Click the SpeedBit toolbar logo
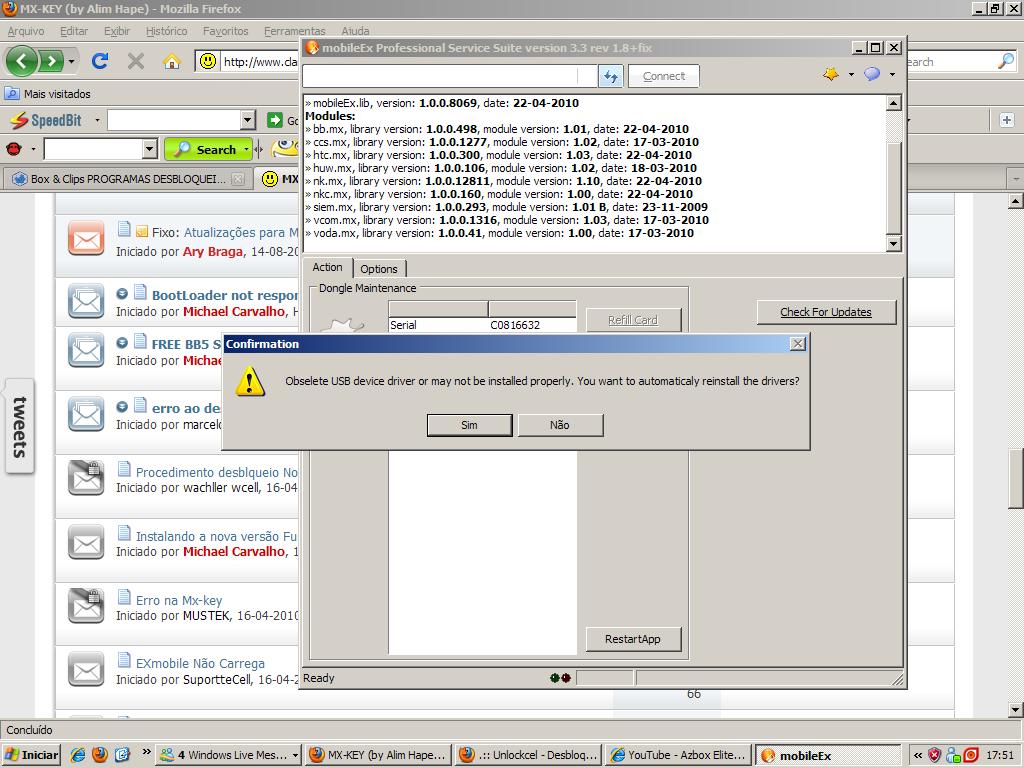This screenshot has width=1024, height=768. [x=48, y=120]
